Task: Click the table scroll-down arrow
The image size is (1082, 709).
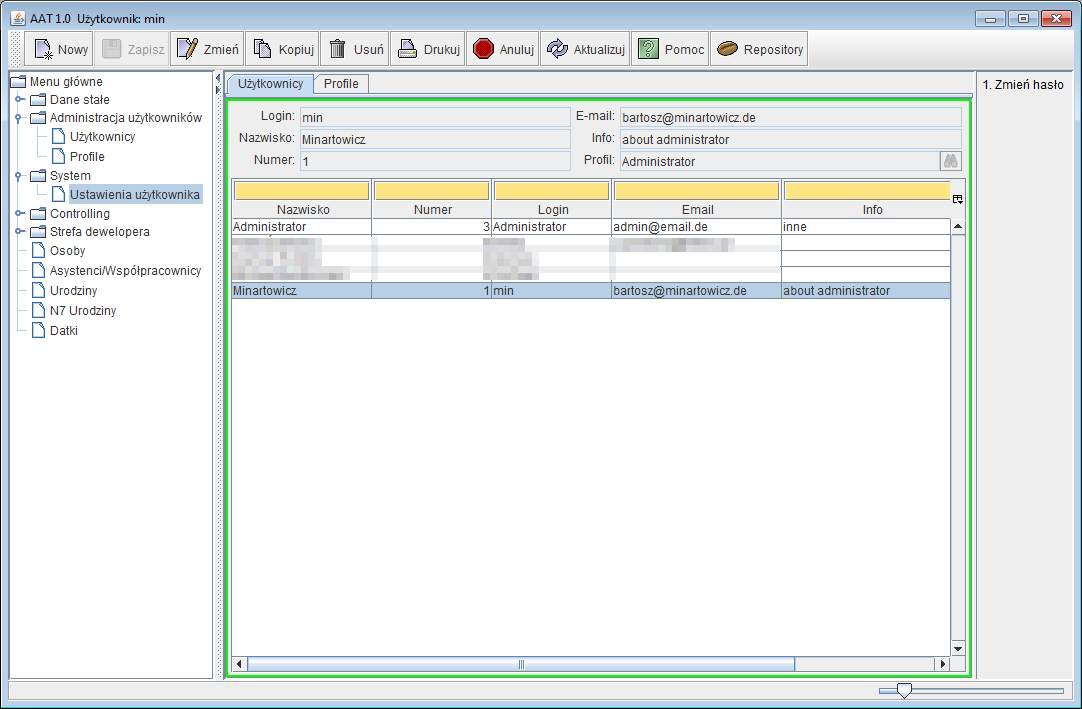Action: pos(958,649)
